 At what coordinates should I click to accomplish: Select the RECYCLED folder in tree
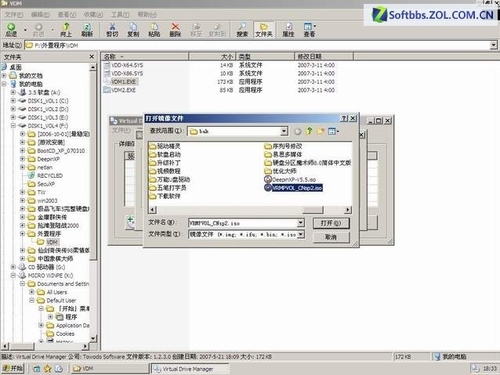(50, 176)
